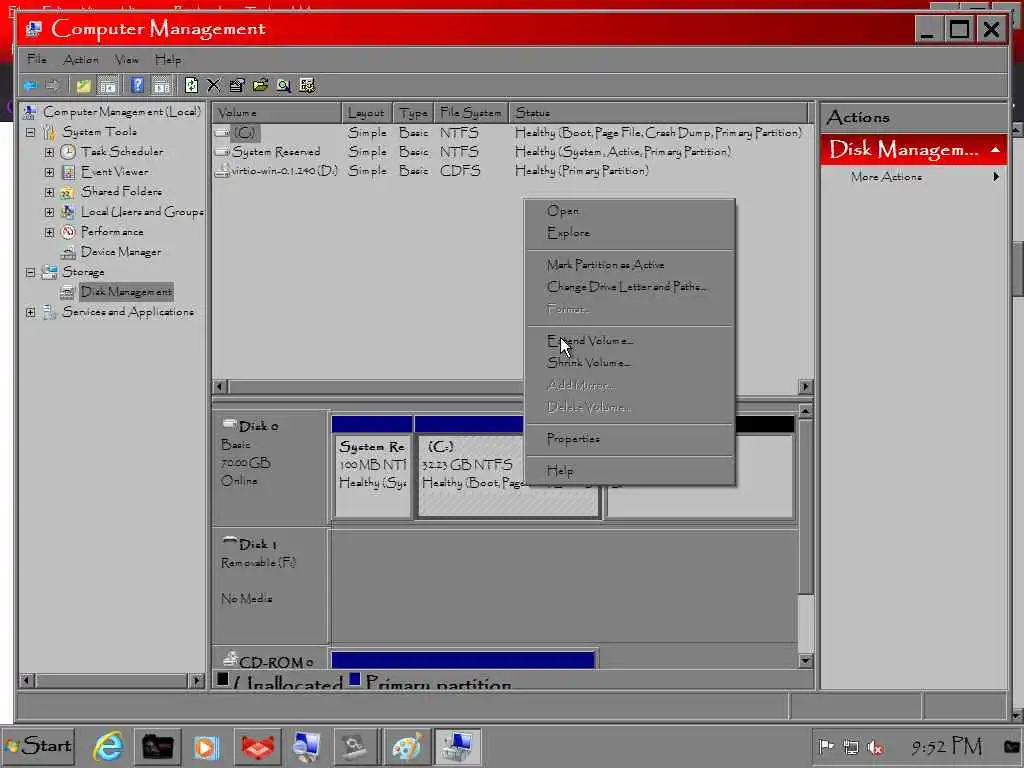Viewport: 1024px width, 768px height.
Task: Click the Status column header
Action: (658, 112)
